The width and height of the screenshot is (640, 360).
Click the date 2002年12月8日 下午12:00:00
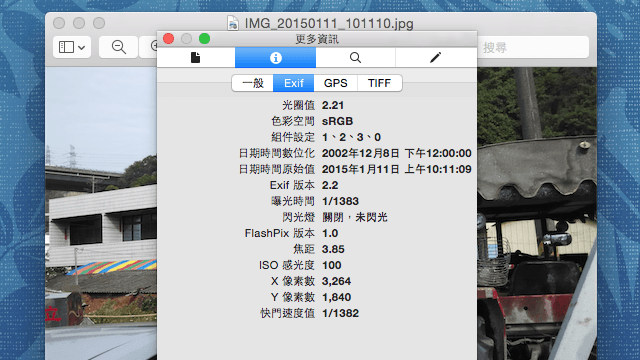tap(396, 153)
